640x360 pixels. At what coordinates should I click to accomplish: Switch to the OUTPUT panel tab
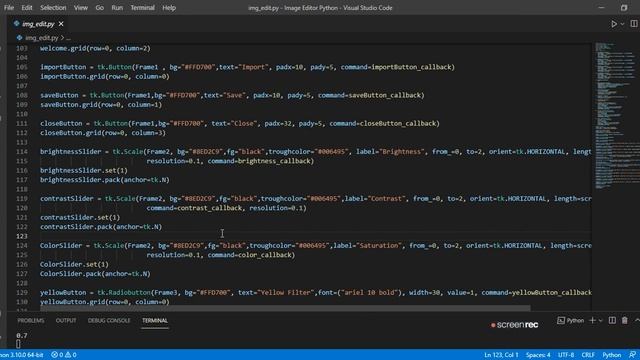click(66, 320)
